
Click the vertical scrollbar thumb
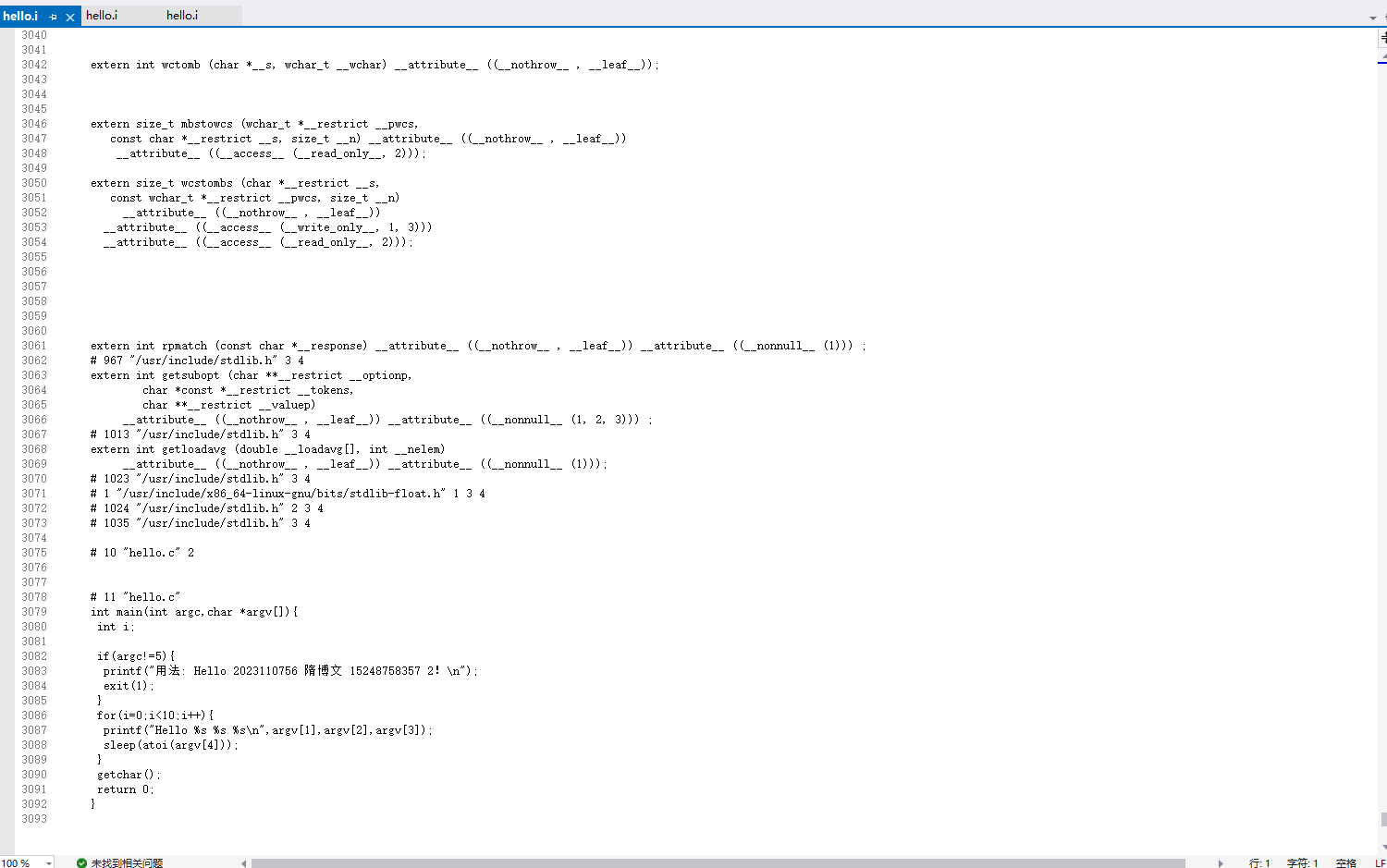point(1383,819)
